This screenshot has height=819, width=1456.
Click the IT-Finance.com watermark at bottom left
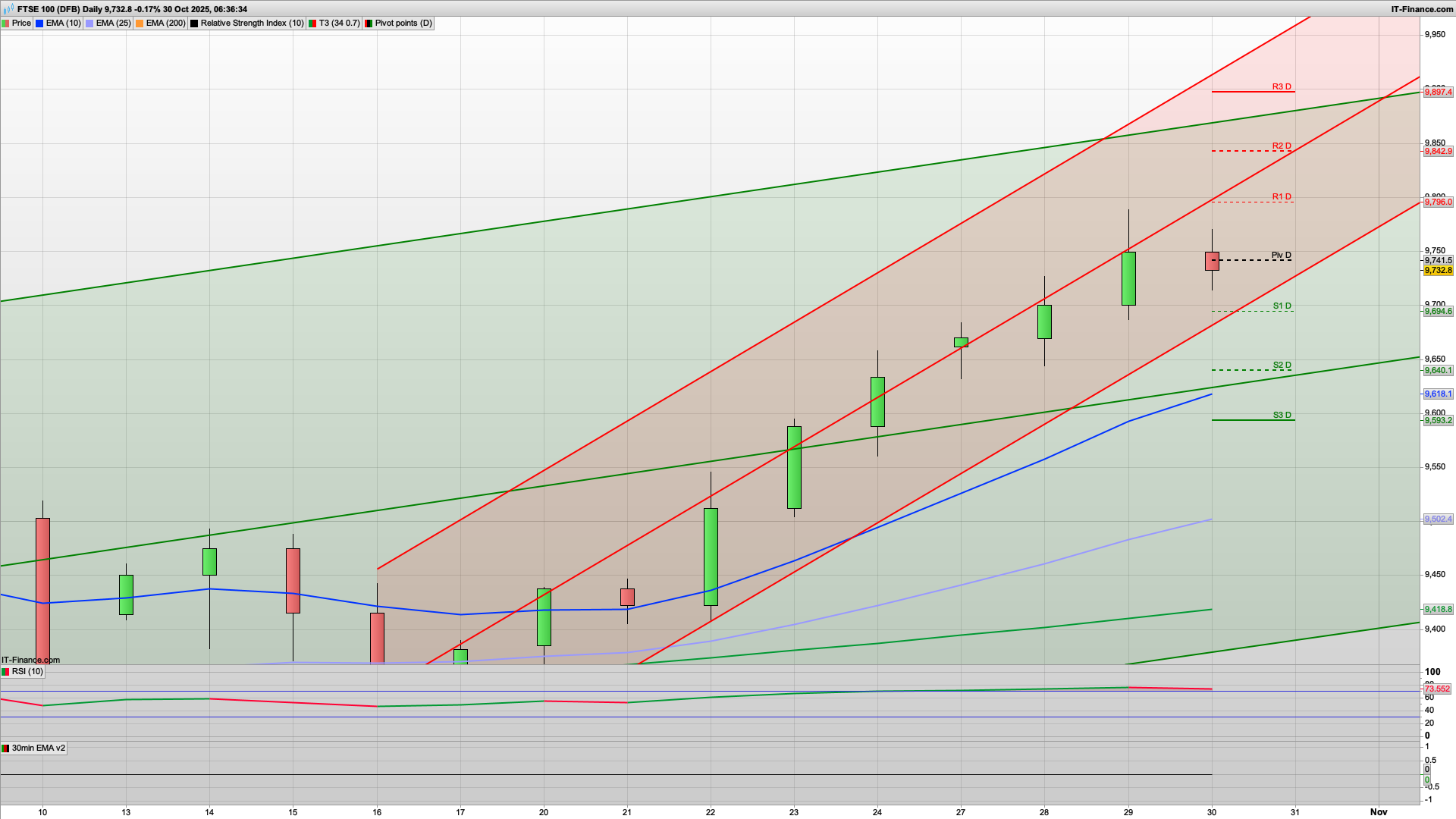(x=30, y=660)
